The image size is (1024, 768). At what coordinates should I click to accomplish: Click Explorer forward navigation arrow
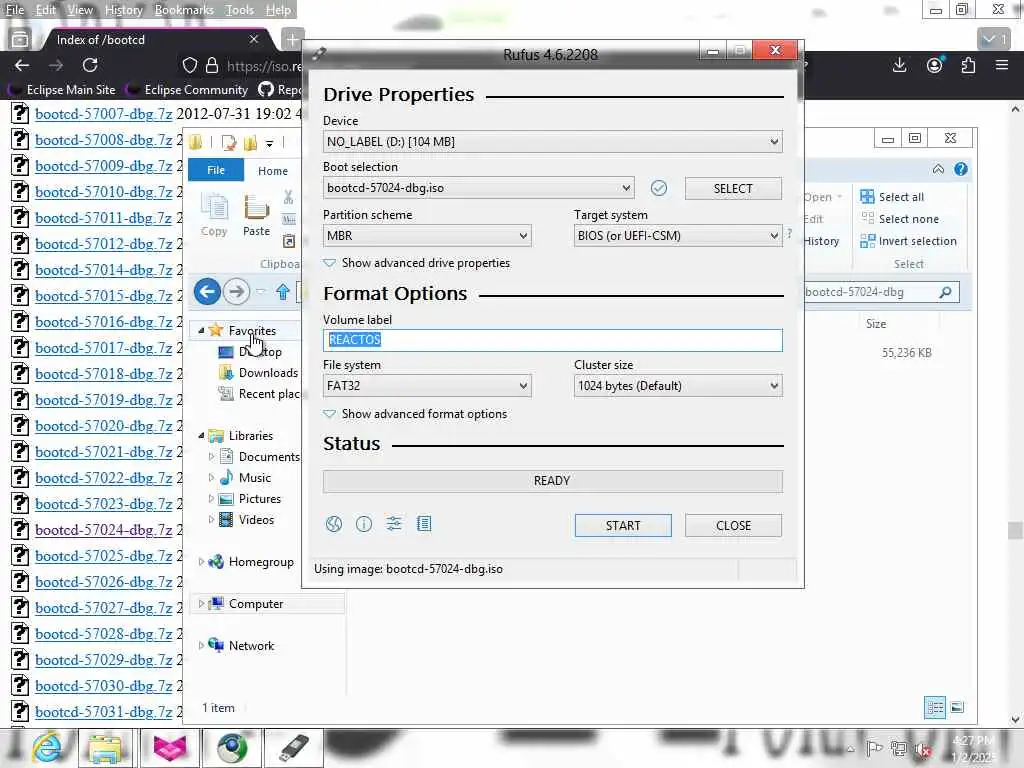click(236, 291)
